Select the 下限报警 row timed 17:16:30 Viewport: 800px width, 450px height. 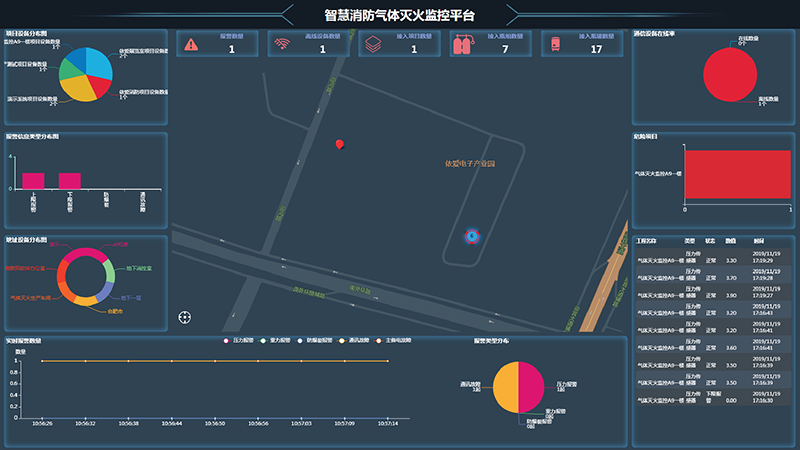(713, 397)
